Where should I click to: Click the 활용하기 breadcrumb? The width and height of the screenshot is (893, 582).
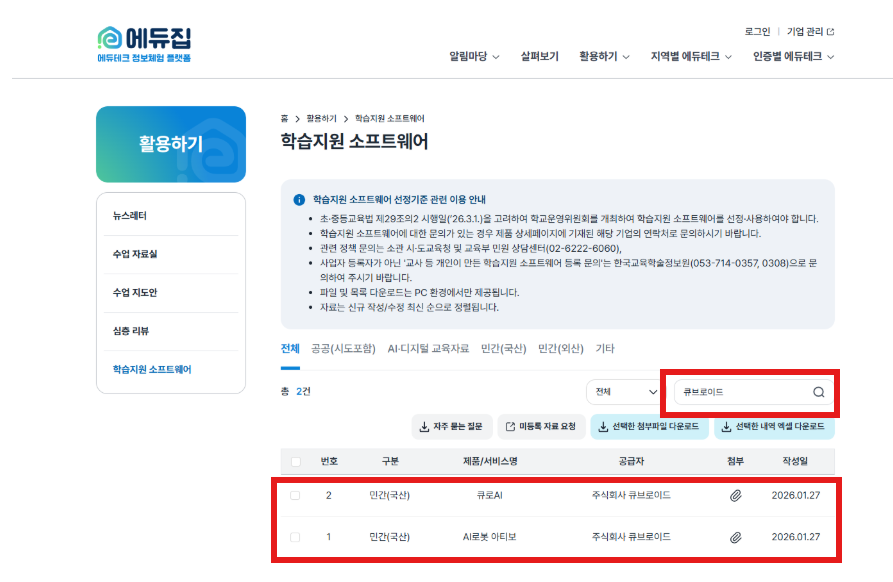pos(322,118)
